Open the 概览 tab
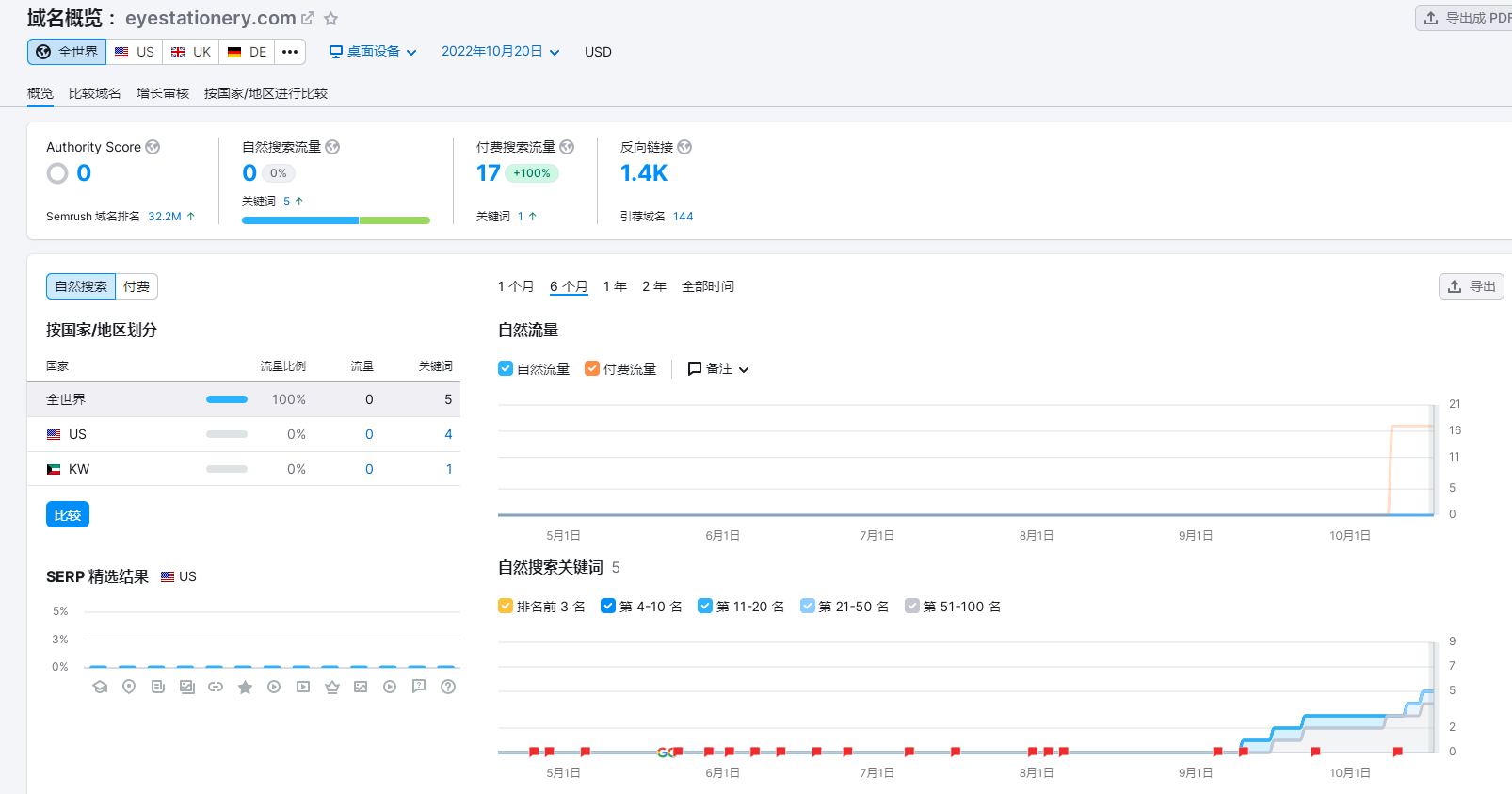 [x=40, y=93]
